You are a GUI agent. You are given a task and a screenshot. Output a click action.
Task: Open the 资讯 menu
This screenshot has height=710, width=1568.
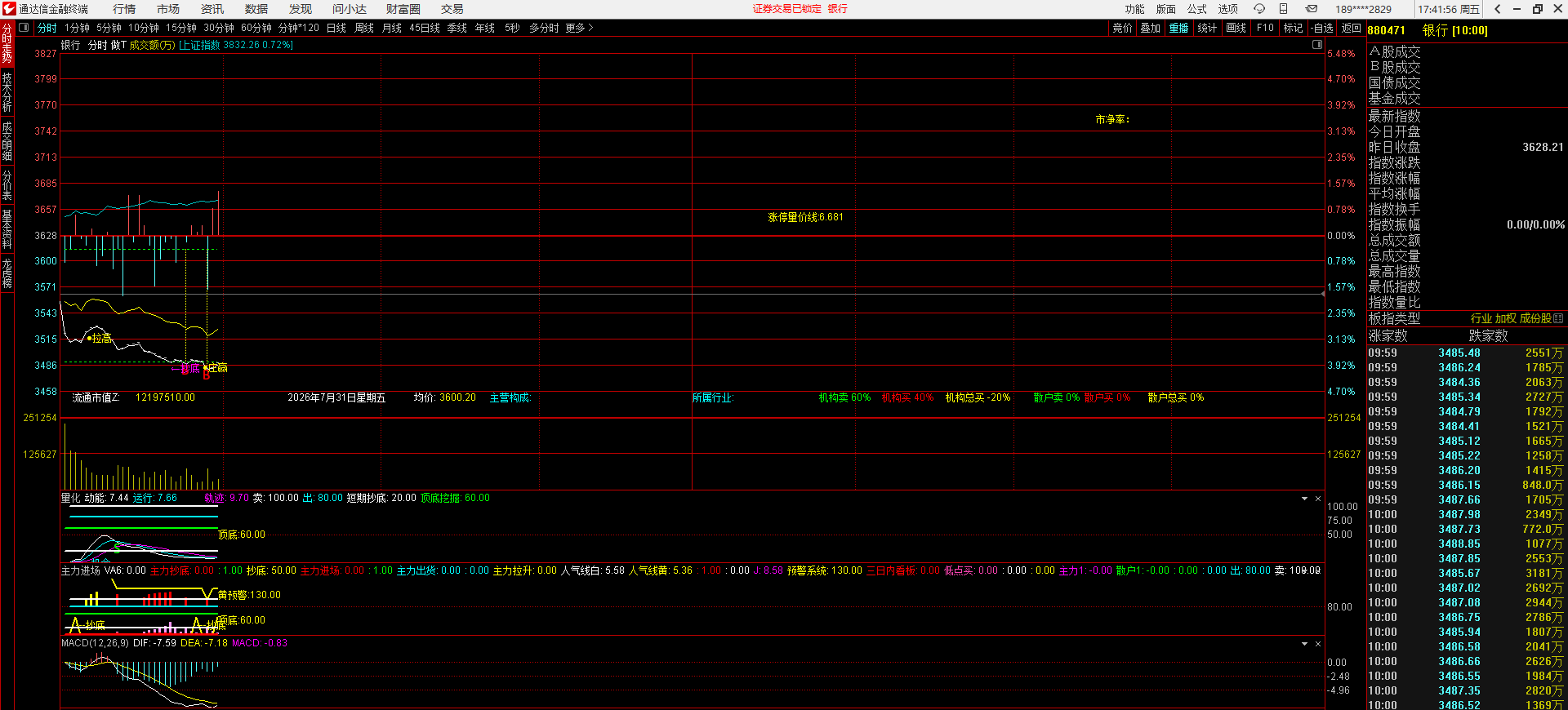(212, 9)
